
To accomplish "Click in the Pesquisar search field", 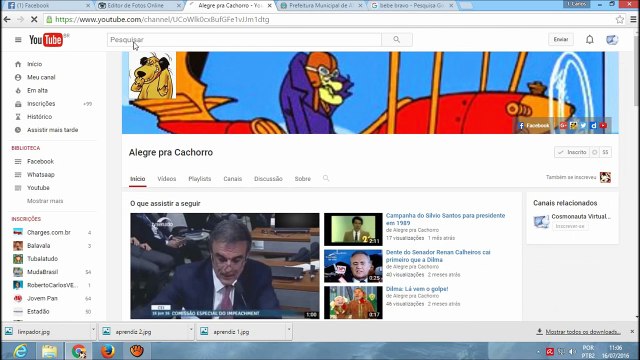I will [x=244, y=40].
